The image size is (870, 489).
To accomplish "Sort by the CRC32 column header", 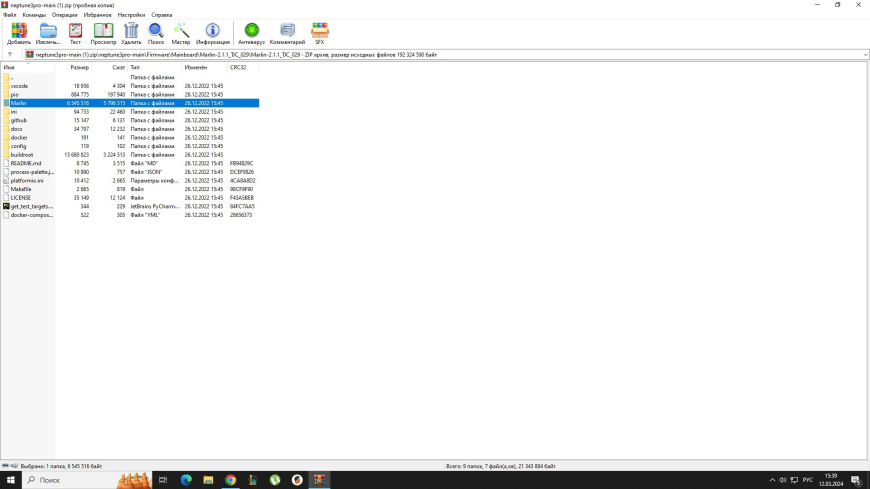I will click(243, 67).
